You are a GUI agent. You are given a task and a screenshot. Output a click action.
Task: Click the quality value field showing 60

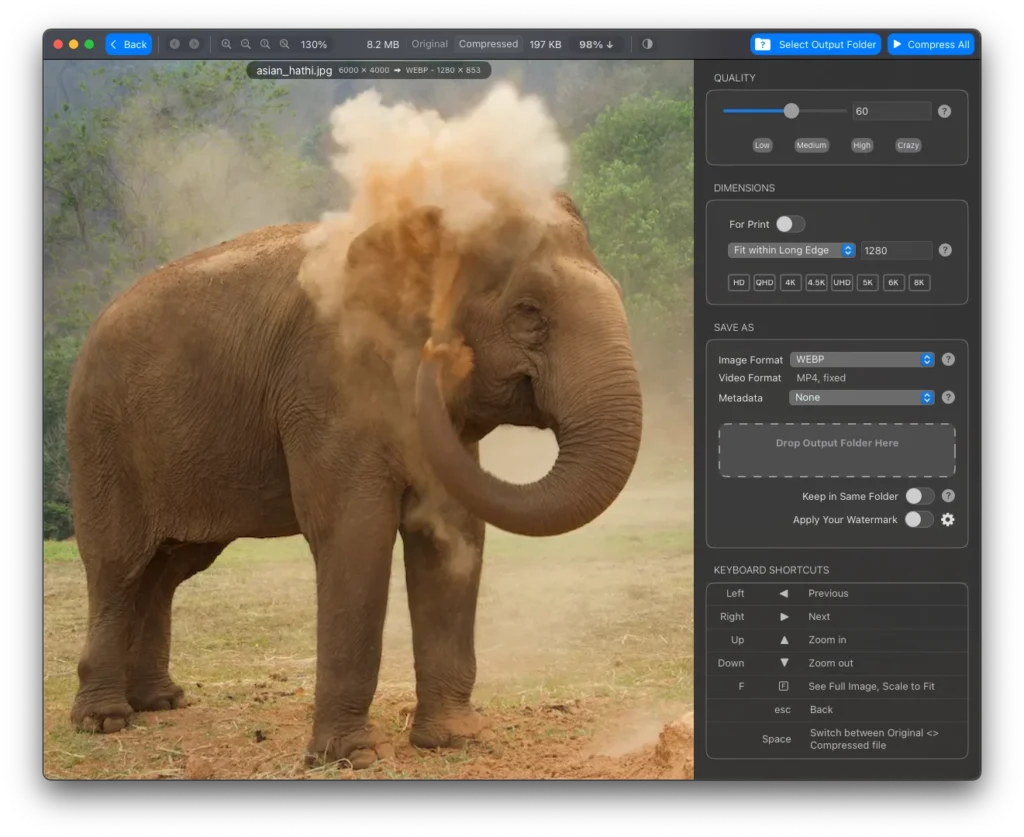click(x=891, y=111)
